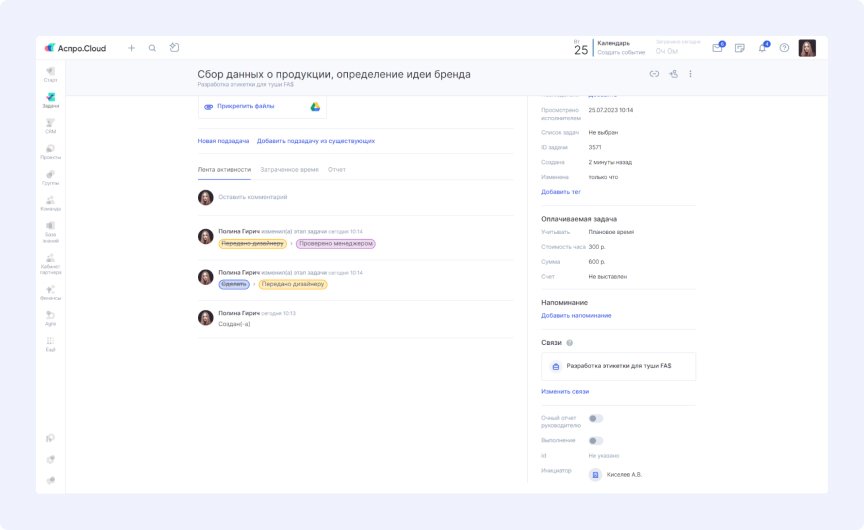Open task three-dot options menu
The height and width of the screenshot is (530, 864).
click(690, 74)
